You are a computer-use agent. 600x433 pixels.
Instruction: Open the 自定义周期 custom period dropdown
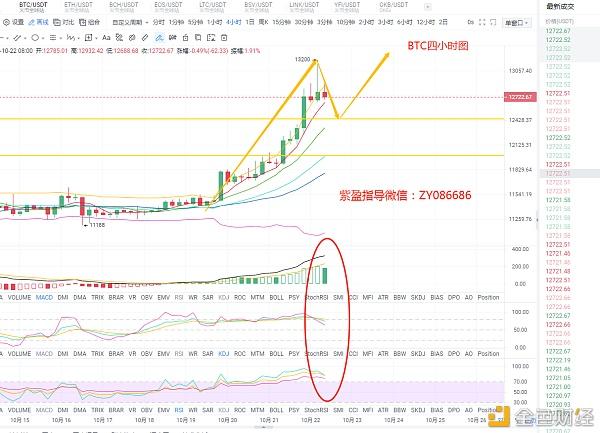click(x=130, y=23)
